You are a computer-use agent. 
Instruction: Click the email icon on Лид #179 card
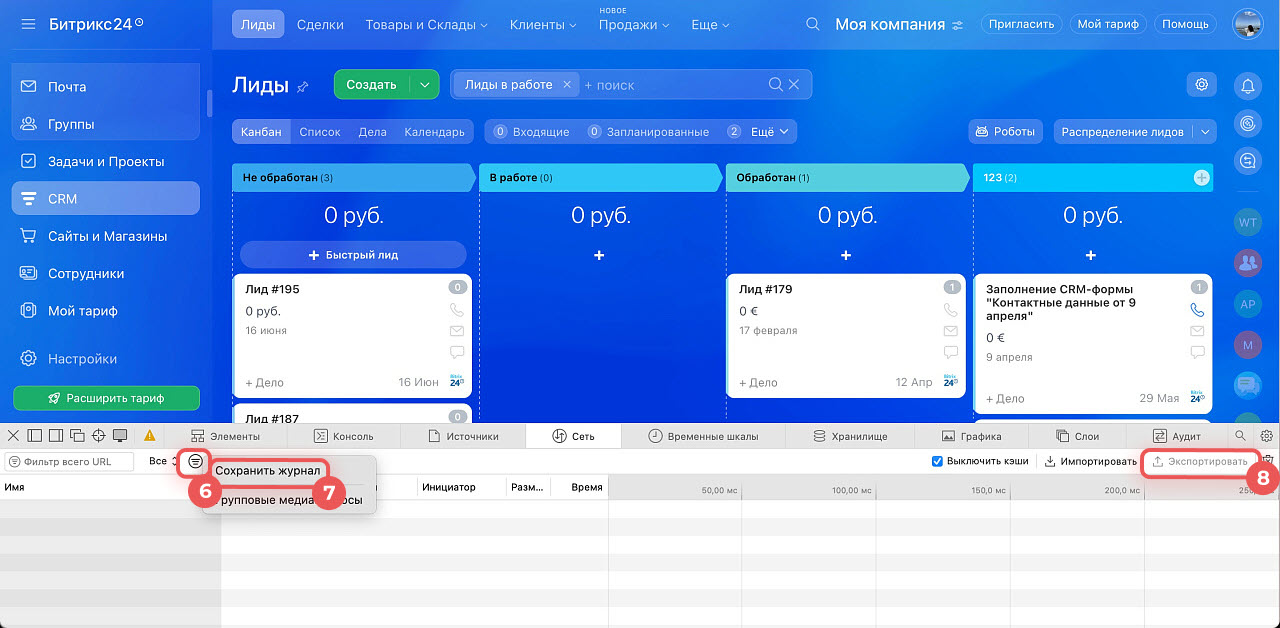tap(951, 331)
